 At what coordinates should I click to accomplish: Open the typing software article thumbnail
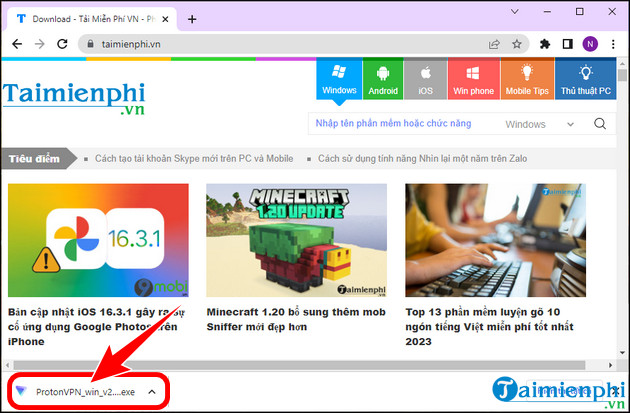coord(495,240)
